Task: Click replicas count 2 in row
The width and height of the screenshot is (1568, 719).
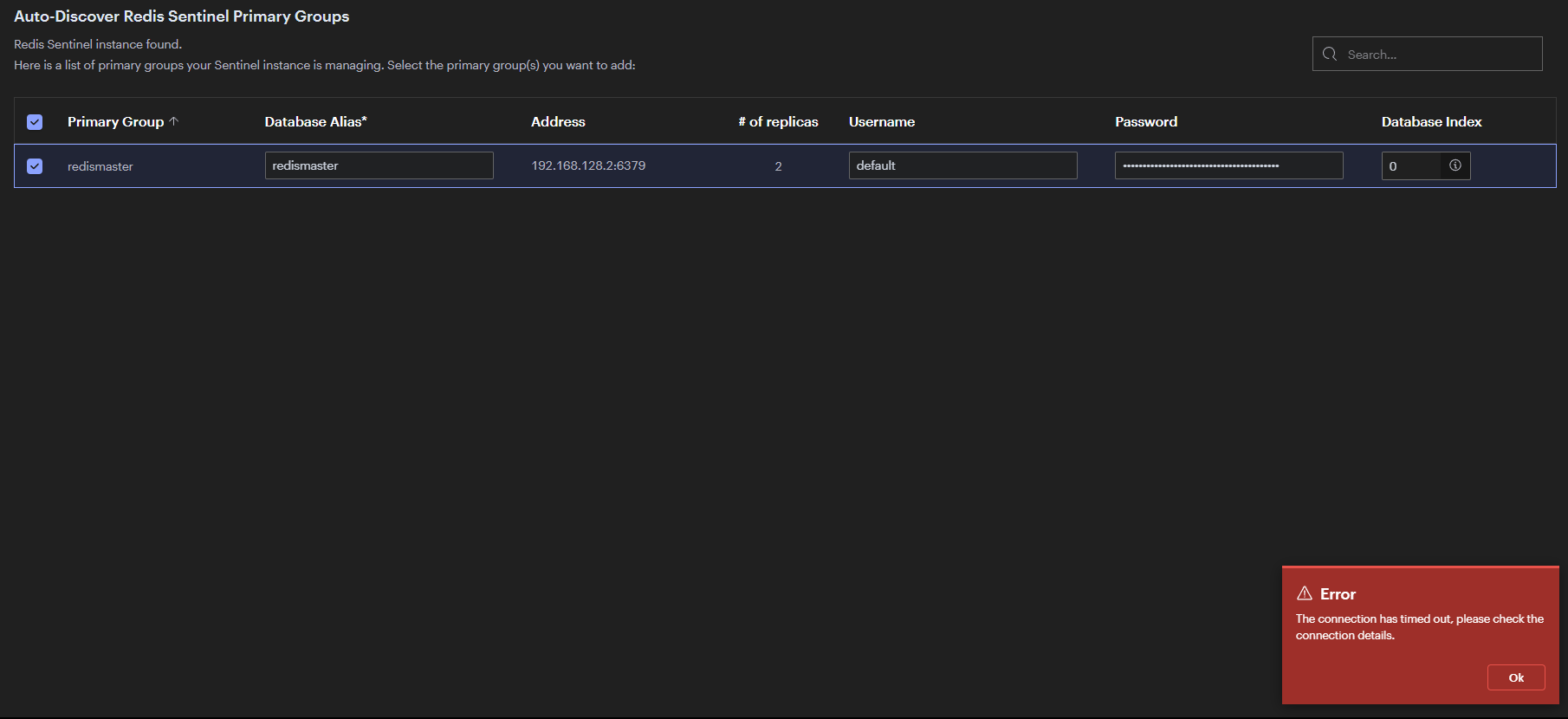Action: 778,166
